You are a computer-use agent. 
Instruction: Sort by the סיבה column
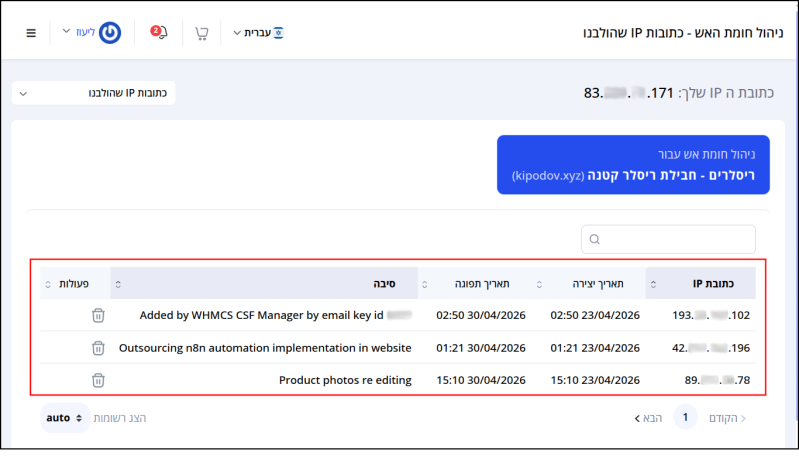point(264,283)
